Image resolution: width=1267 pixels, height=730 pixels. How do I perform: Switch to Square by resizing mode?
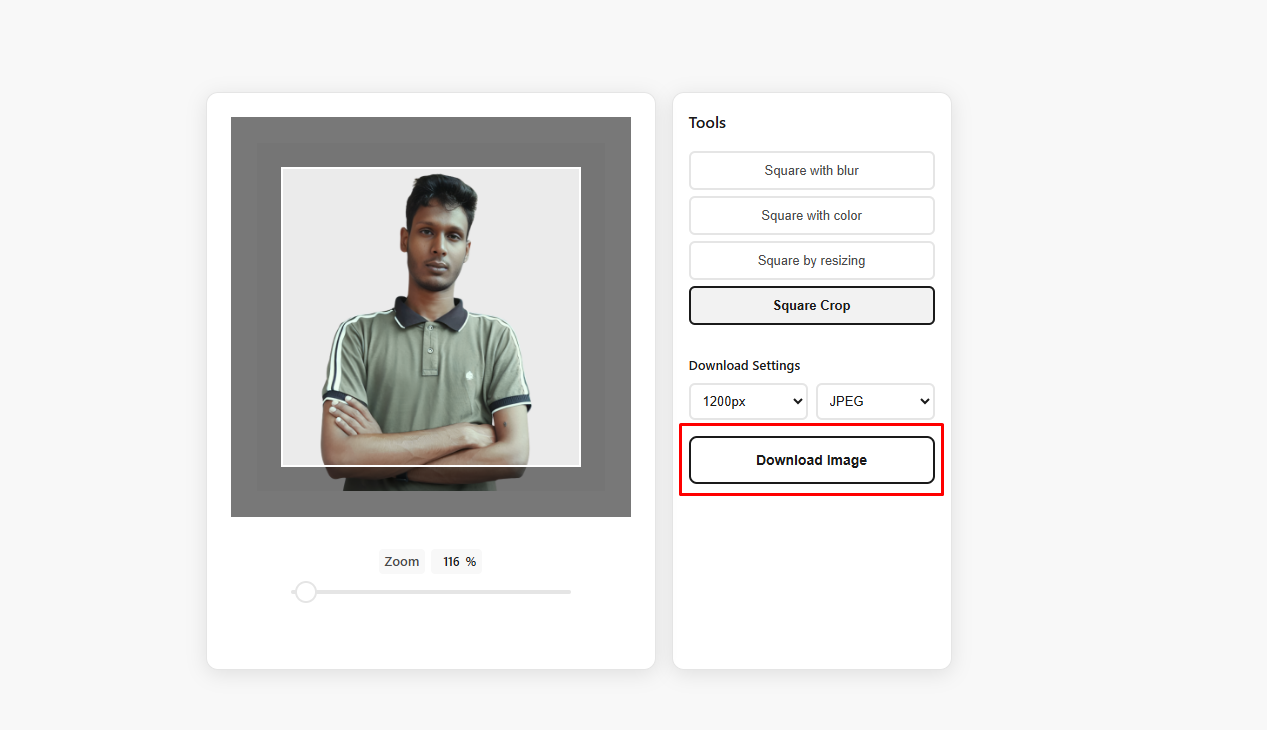[811, 260]
